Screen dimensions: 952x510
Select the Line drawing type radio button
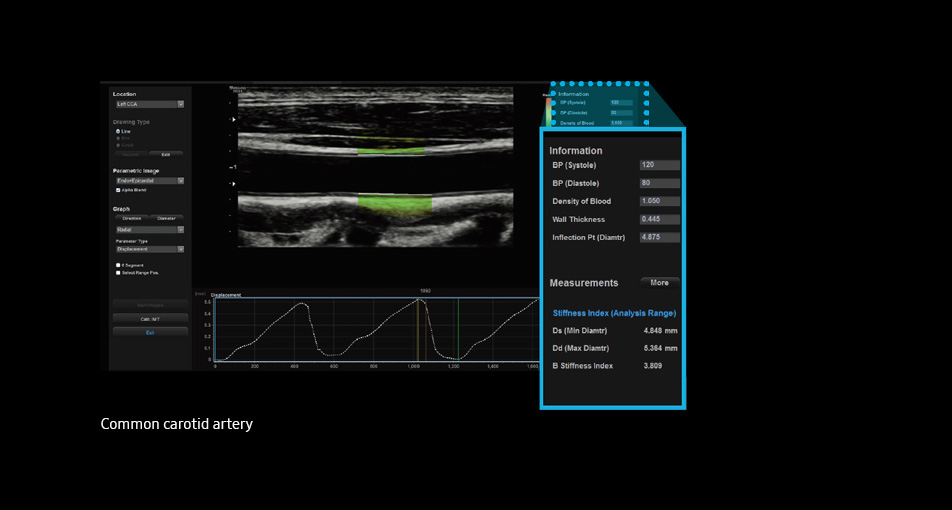[x=118, y=131]
